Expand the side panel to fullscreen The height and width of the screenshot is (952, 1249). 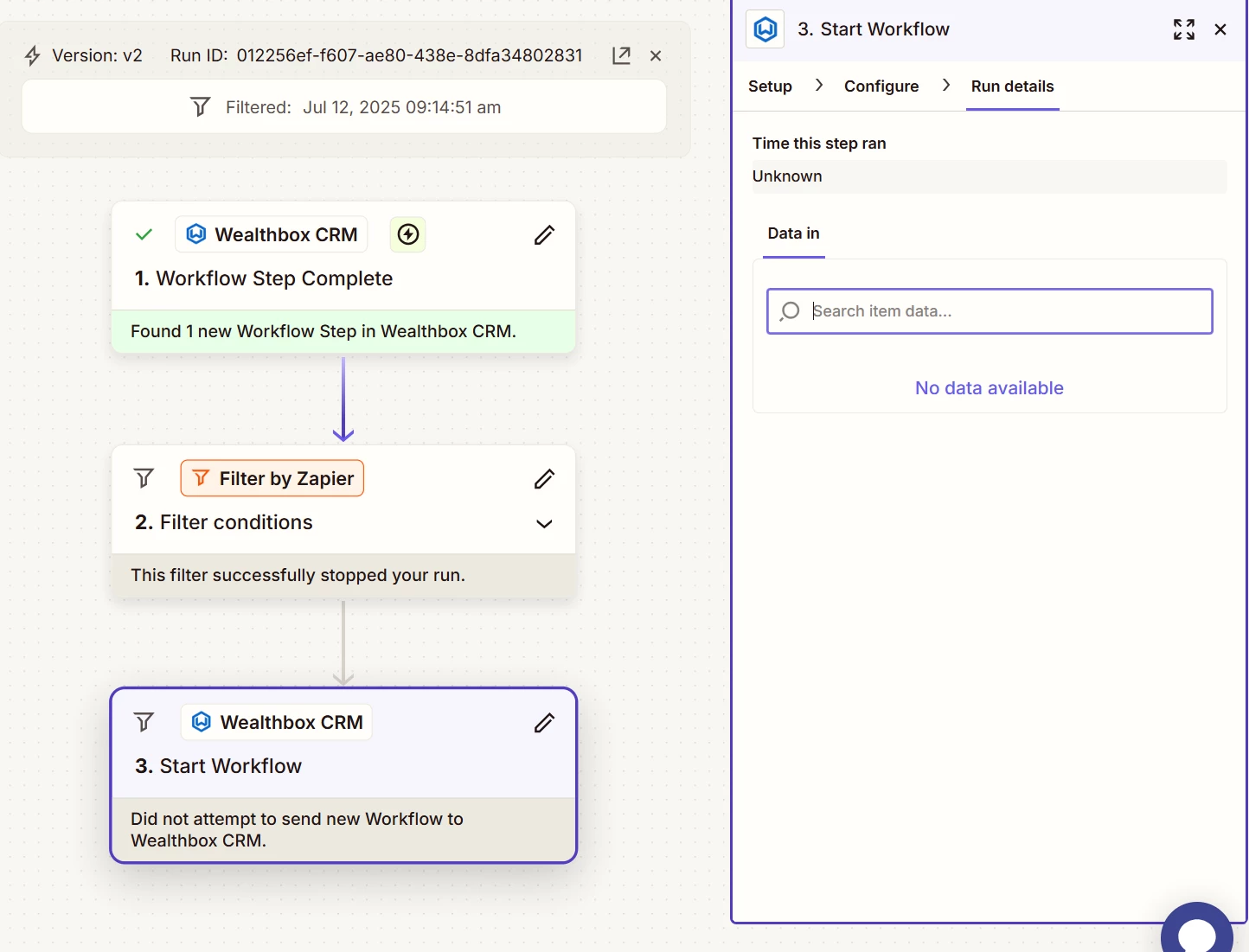(x=1184, y=29)
